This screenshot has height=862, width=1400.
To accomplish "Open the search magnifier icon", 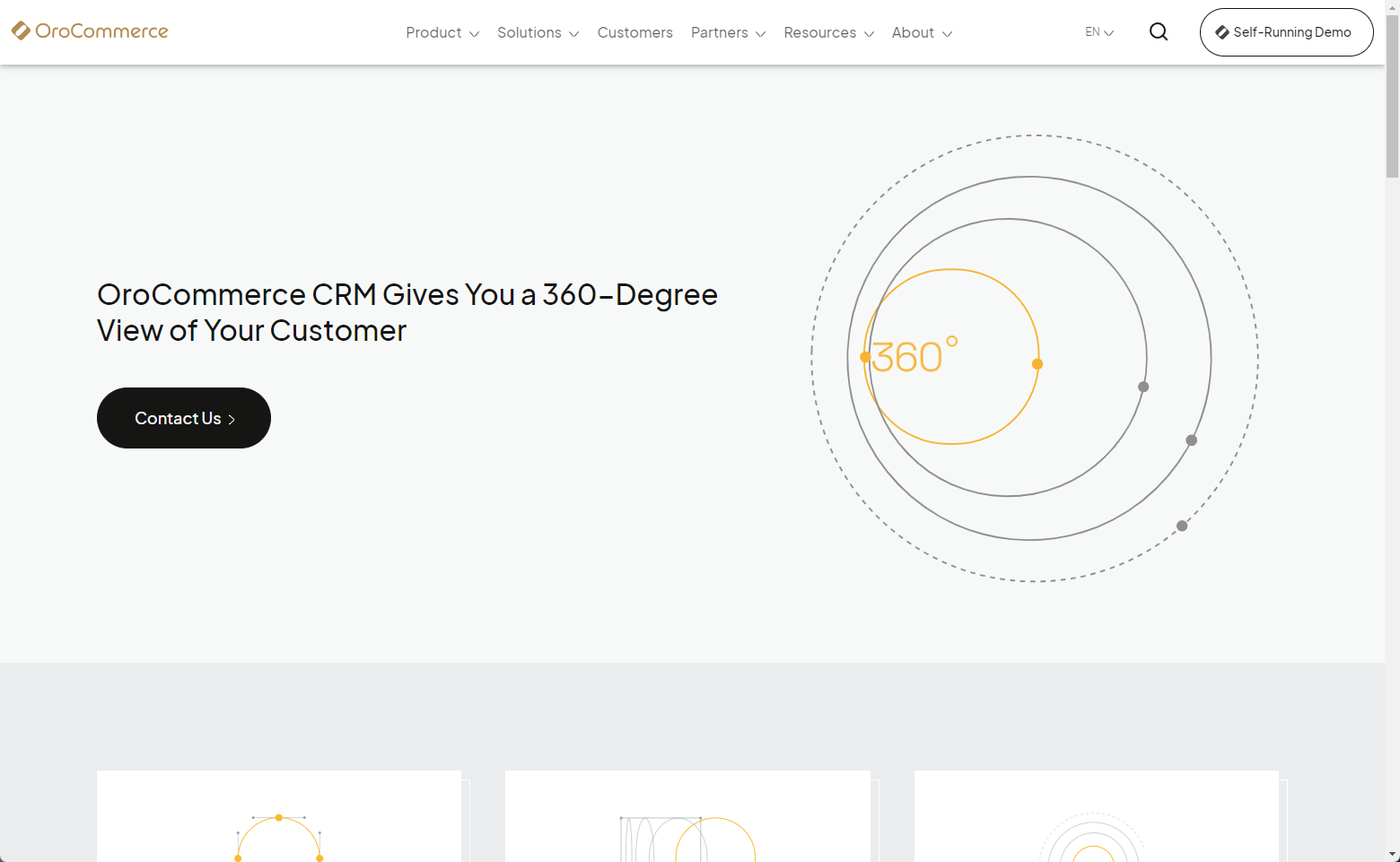I will (x=1159, y=32).
